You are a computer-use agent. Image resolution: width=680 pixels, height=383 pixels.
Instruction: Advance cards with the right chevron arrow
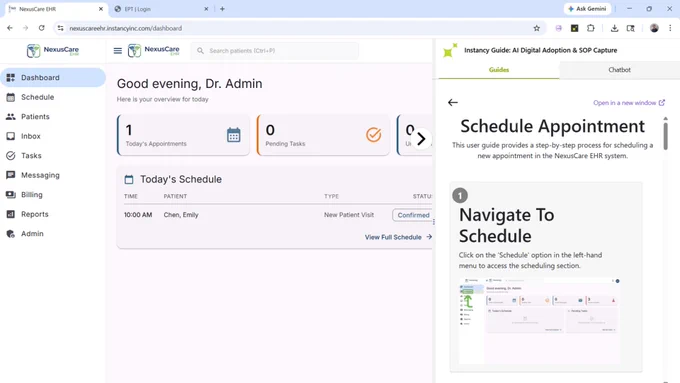pyautogui.click(x=421, y=139)
